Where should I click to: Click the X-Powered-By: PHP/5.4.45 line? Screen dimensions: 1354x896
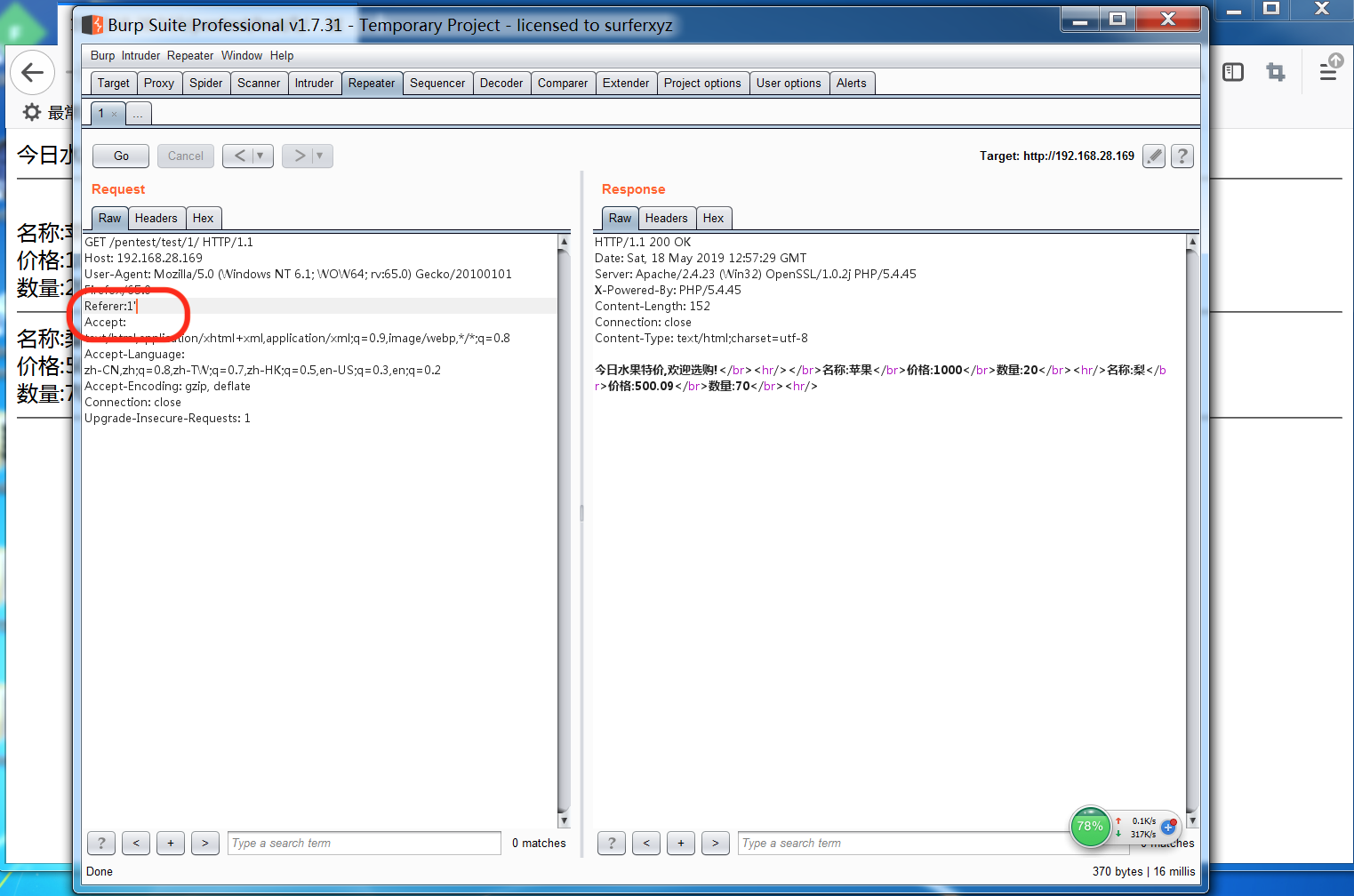pos(668,290)
